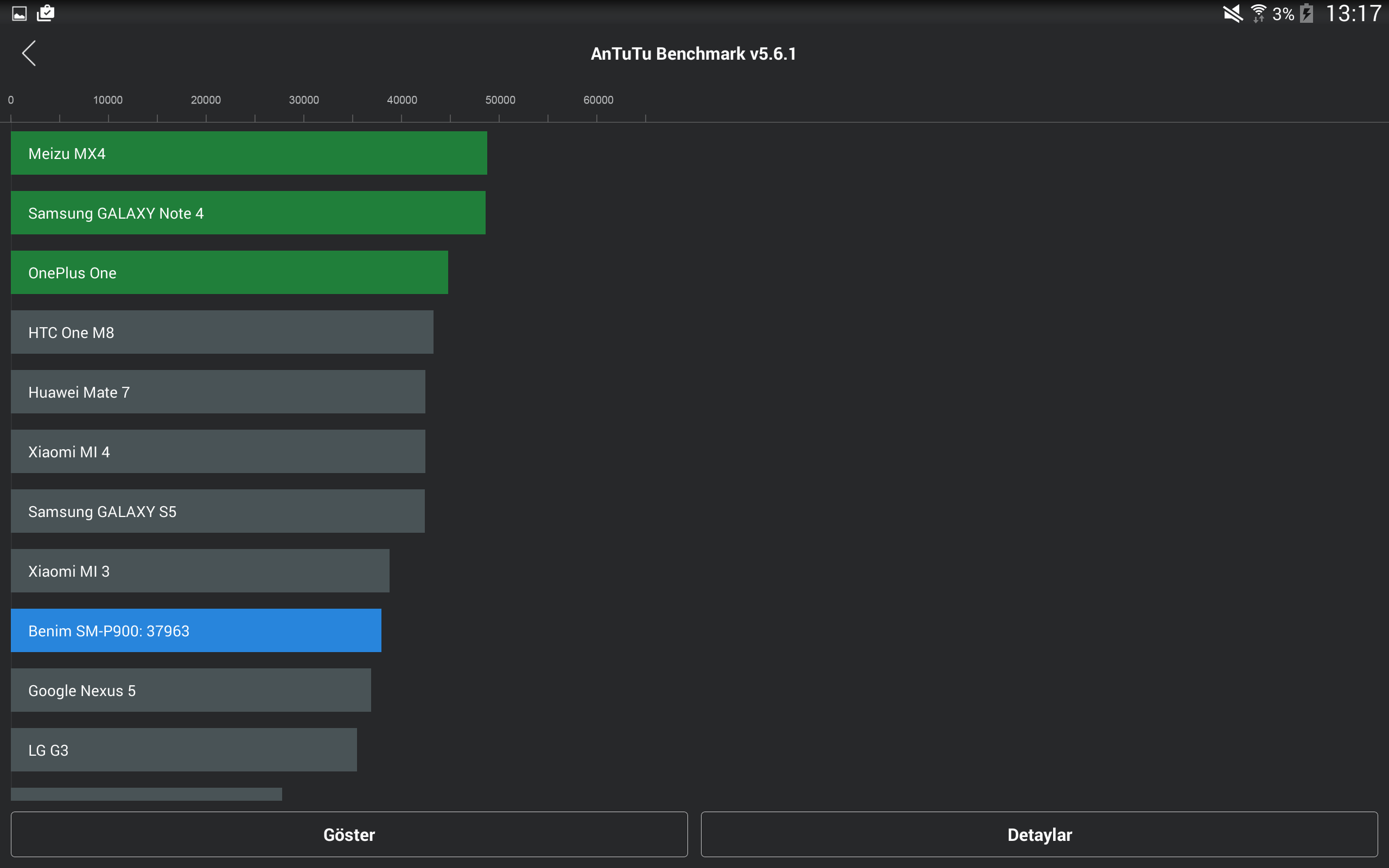Open the Detaylar button
Viewport: 1389px width, 868px height.
1039,834
